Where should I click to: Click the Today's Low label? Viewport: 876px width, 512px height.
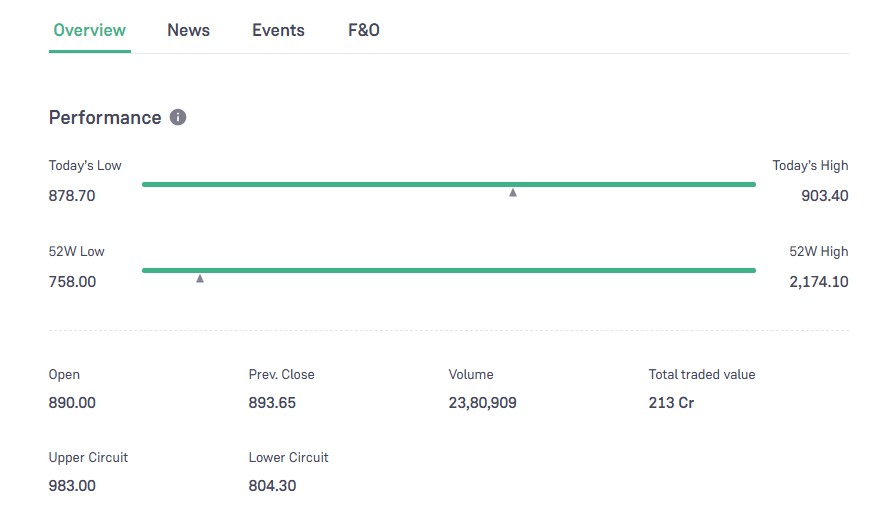pos(85,165)
